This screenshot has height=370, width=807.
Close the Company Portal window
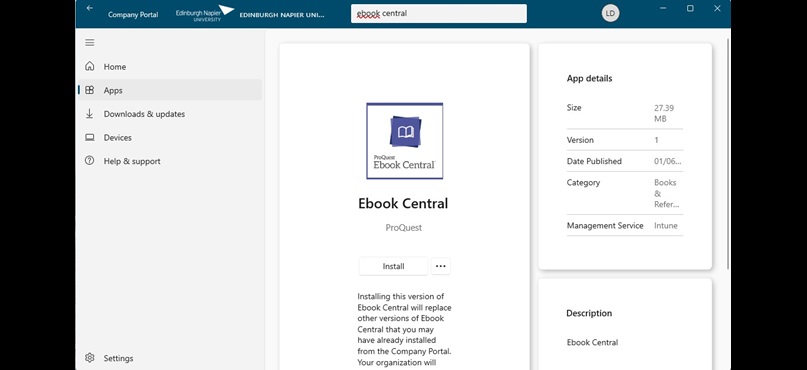(717, 8)
